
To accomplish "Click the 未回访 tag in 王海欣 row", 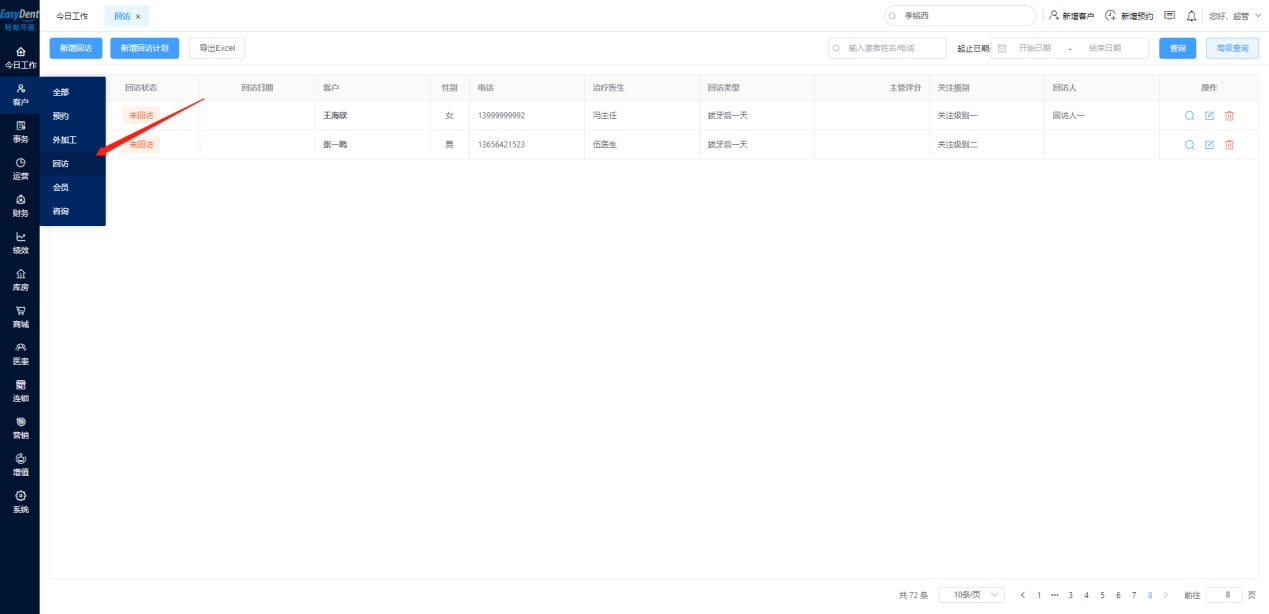I will tap(141, 116).
